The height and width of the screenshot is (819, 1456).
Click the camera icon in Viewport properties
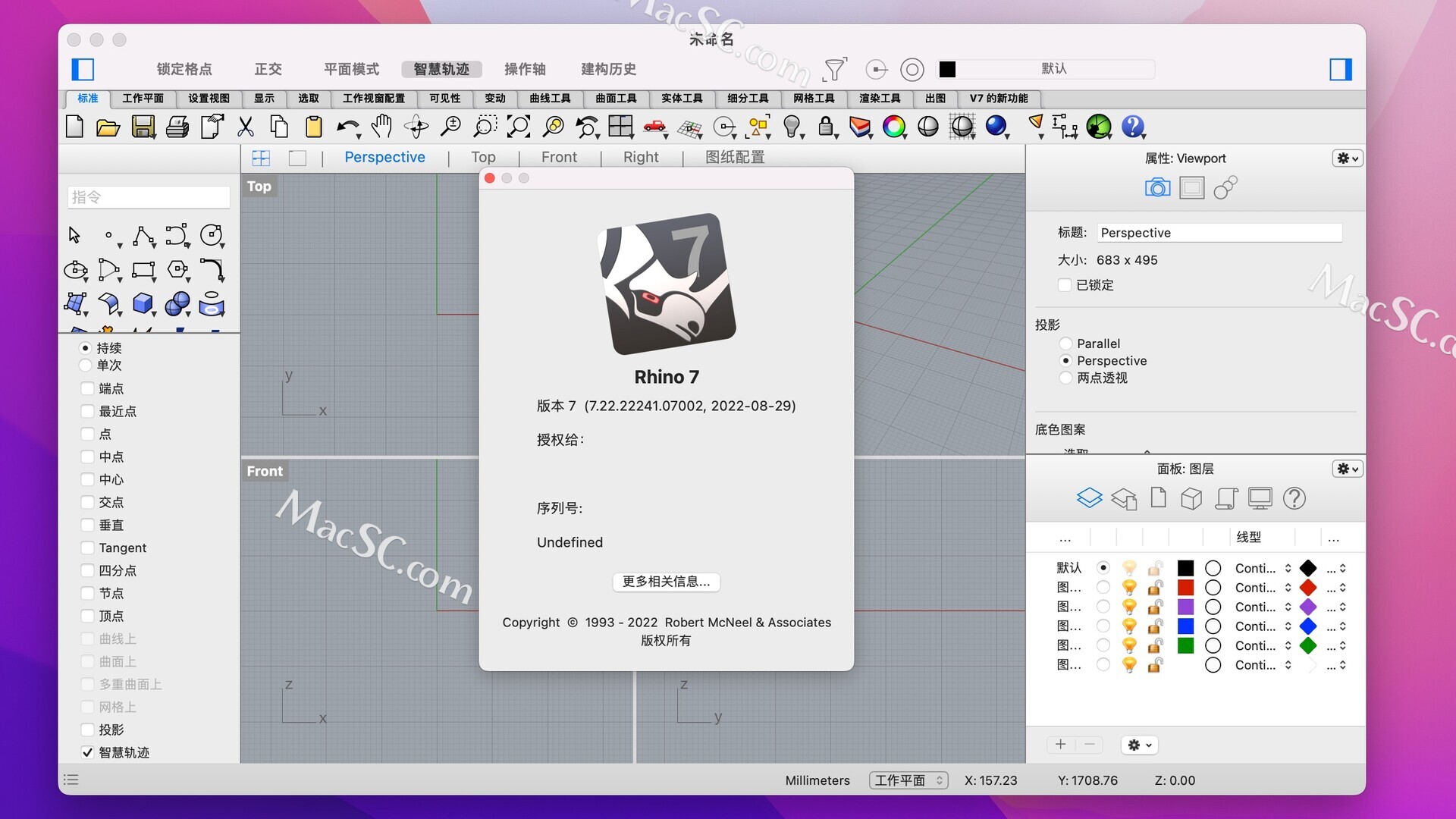click(1157, 187)
